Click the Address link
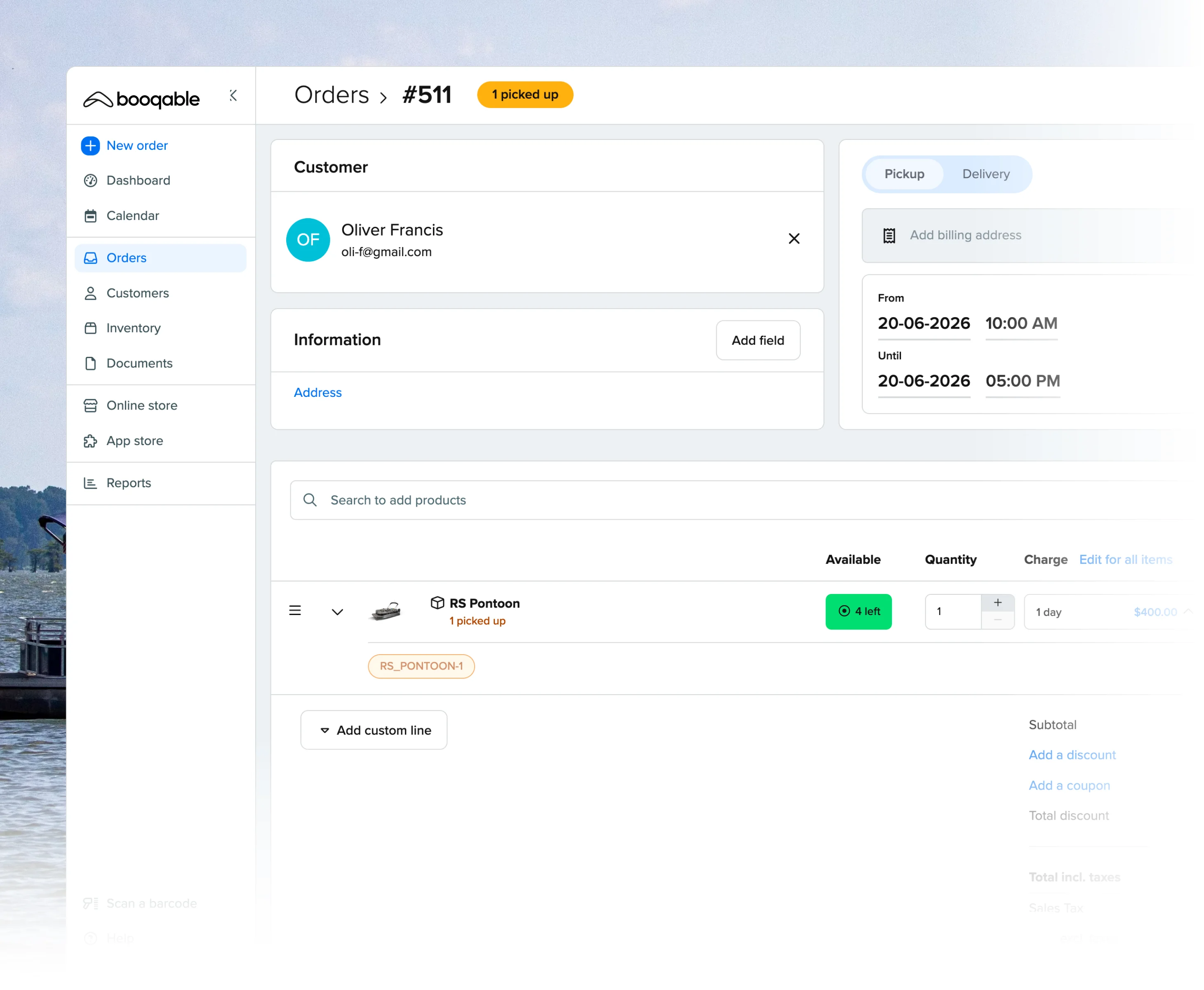The height and width of the screenshot is (990, 1204). (317, 392)
